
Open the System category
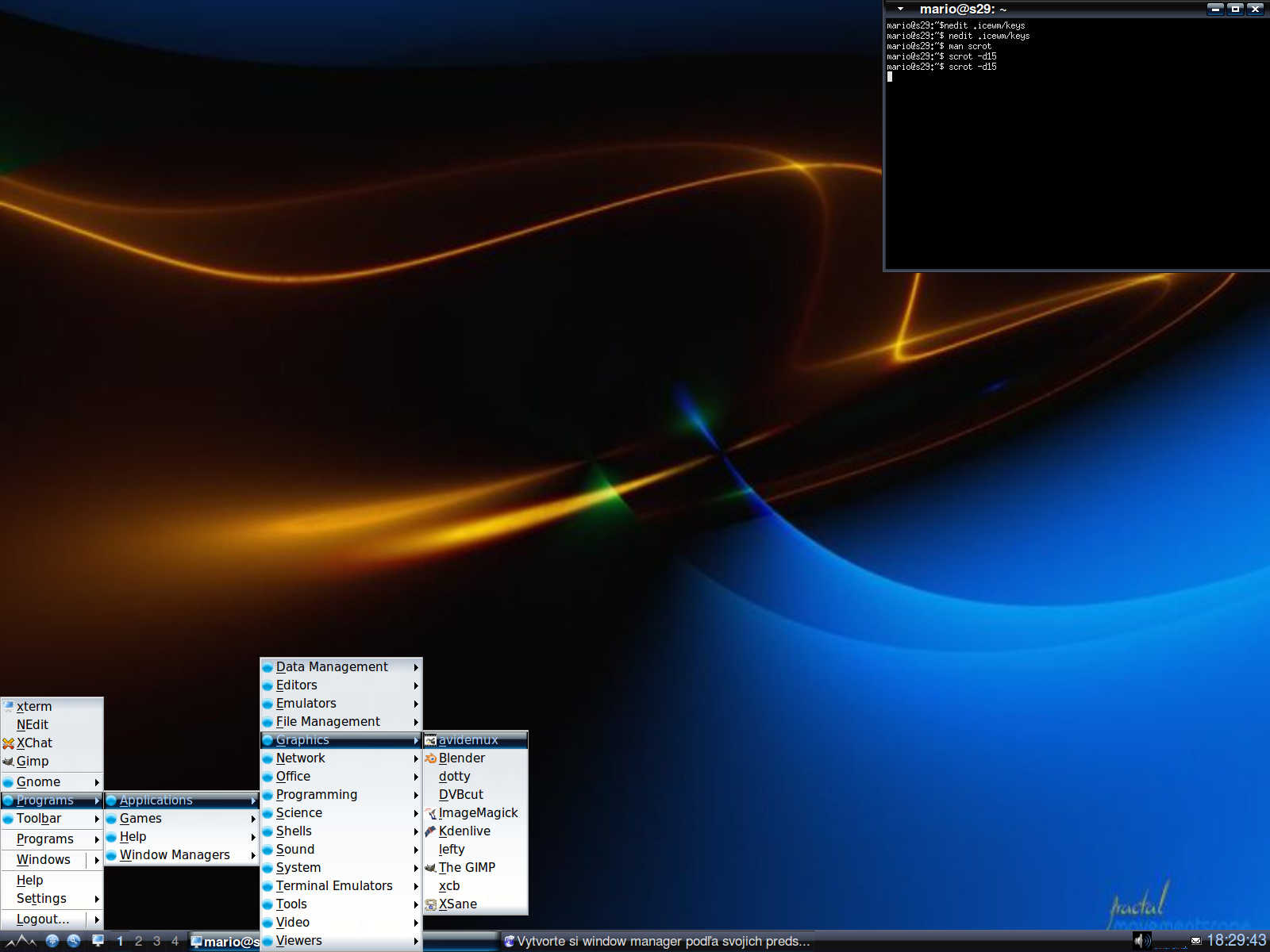tap(341, 867)
